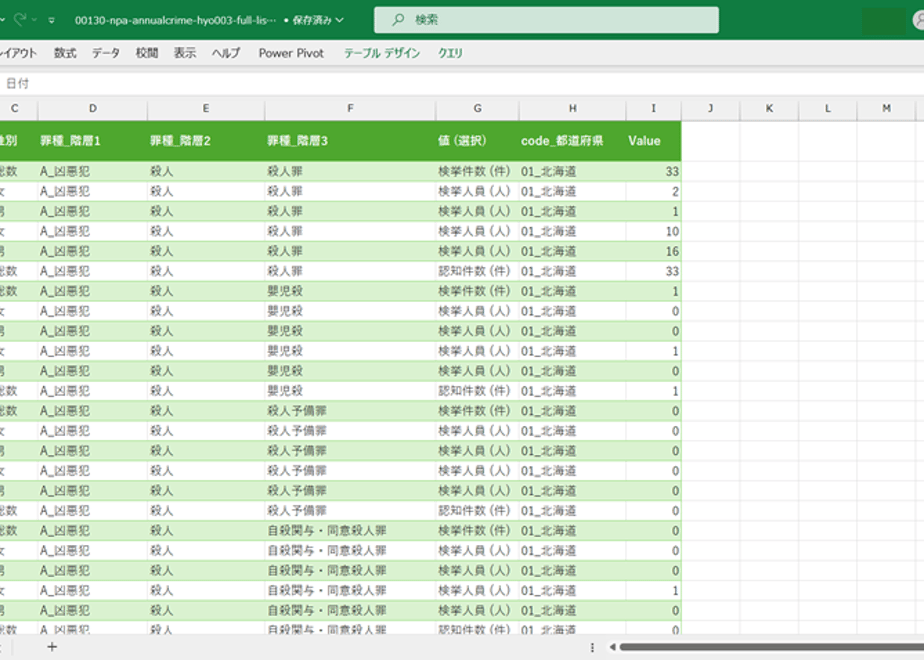Select the Value cell showing 16
Viewport: 924px width, 660px height.
[x=653, y=252]
